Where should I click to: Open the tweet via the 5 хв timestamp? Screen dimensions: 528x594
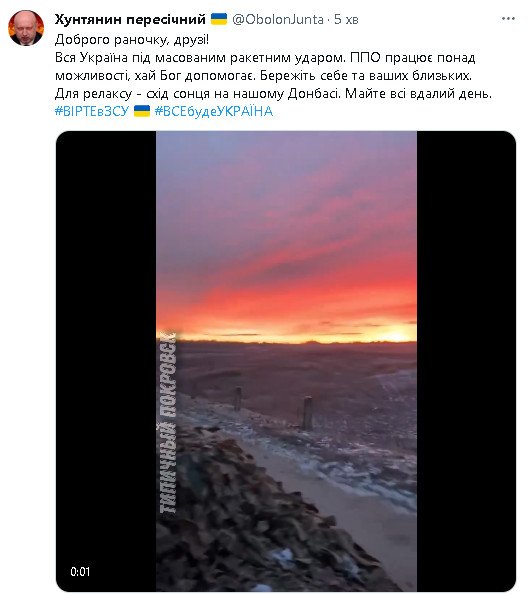346,19
